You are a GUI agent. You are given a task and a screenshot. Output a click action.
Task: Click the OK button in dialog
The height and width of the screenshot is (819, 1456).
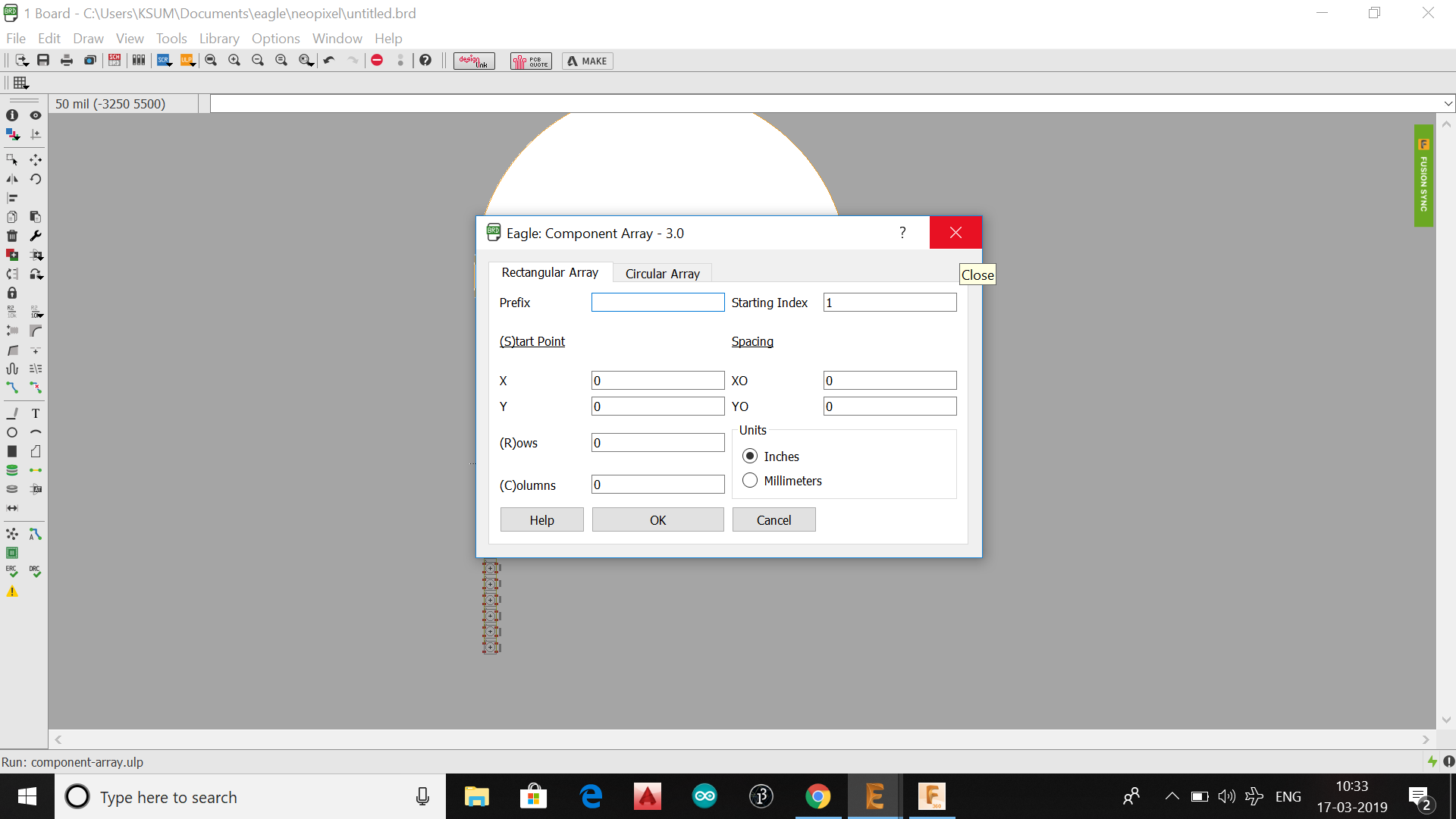(657, 520)
